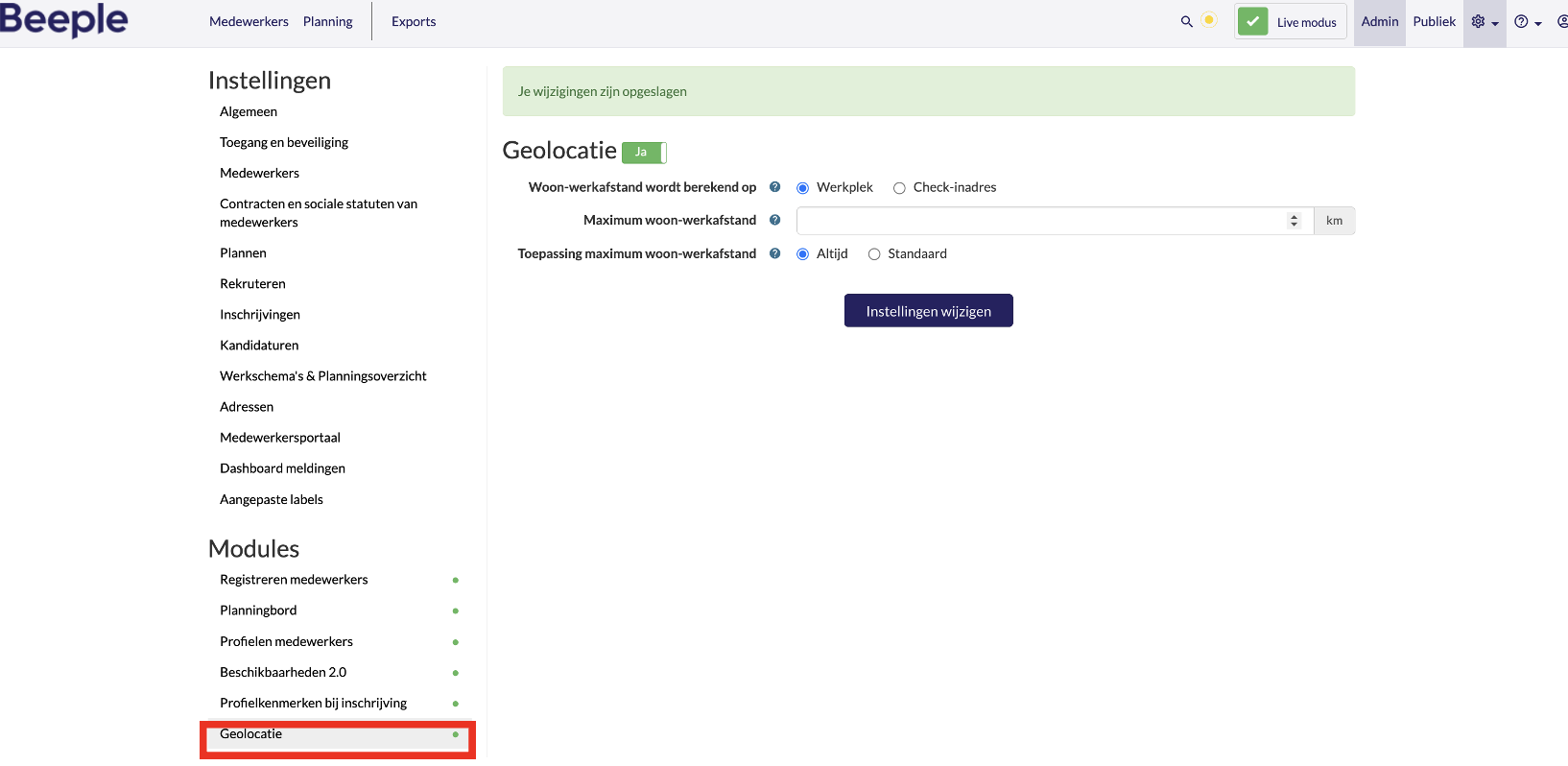1568x766 pixels.
Task: Open Kandidaturen settings
Action: (x=259, y=345)
